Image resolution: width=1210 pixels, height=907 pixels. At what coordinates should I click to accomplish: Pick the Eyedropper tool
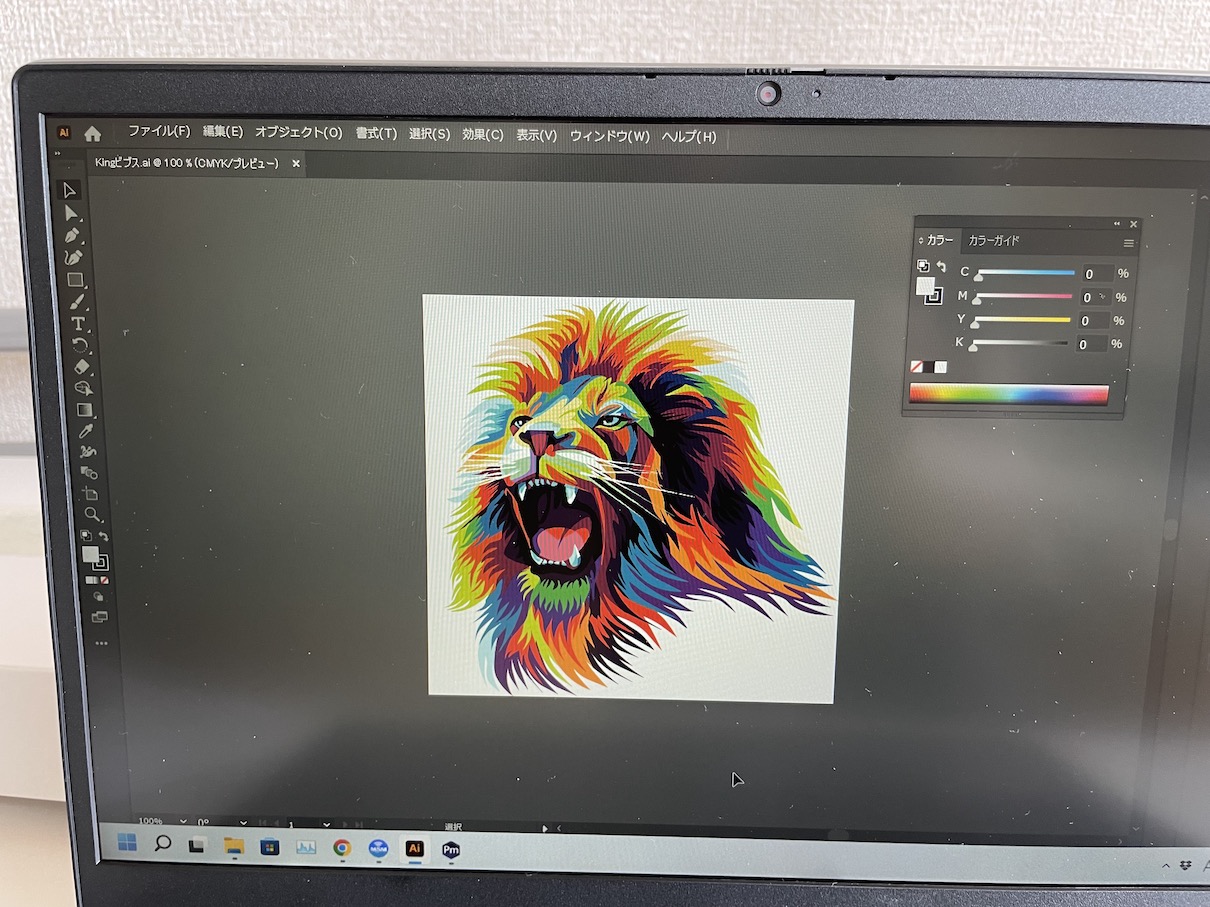(86, 431)
